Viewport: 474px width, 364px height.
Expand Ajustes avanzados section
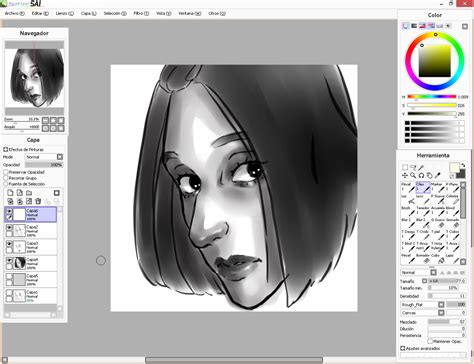[403, 348]
